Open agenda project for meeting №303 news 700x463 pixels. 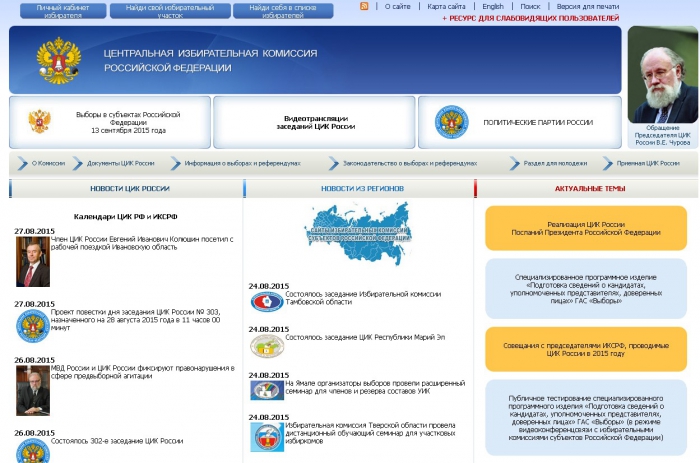pyautogui.click(x=136, y=320)
